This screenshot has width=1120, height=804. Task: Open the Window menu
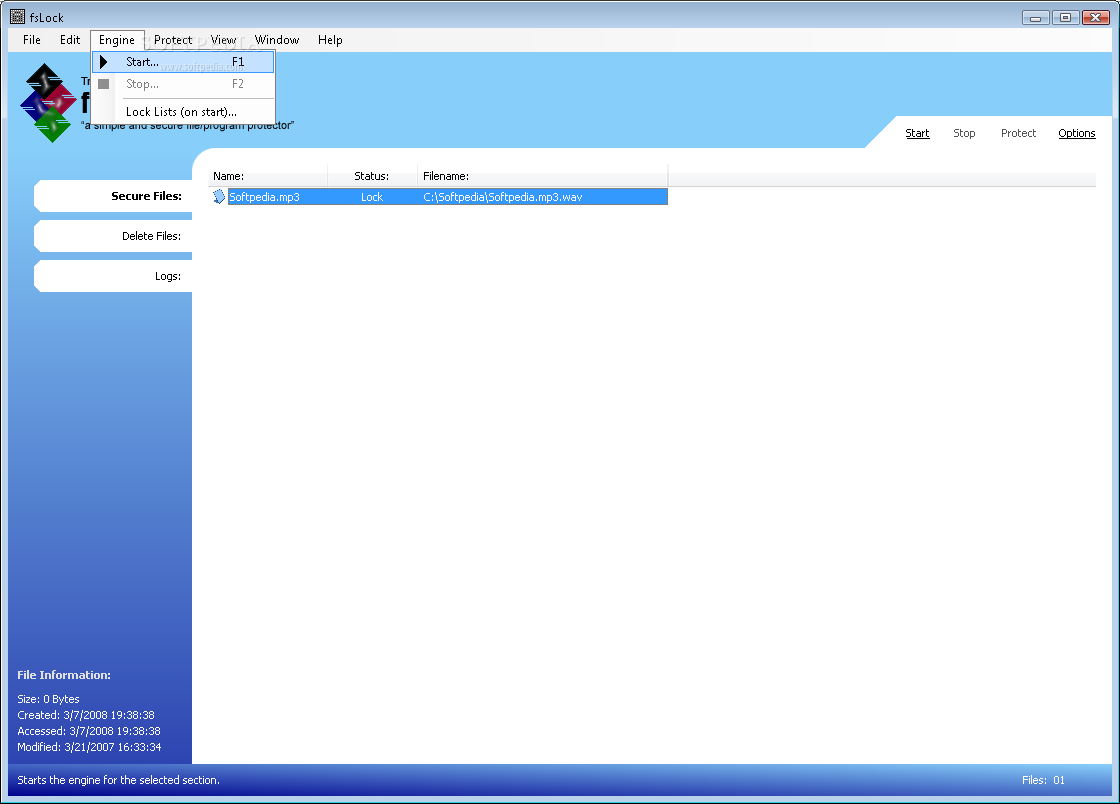pyautogui.click(x=276, y=40)
